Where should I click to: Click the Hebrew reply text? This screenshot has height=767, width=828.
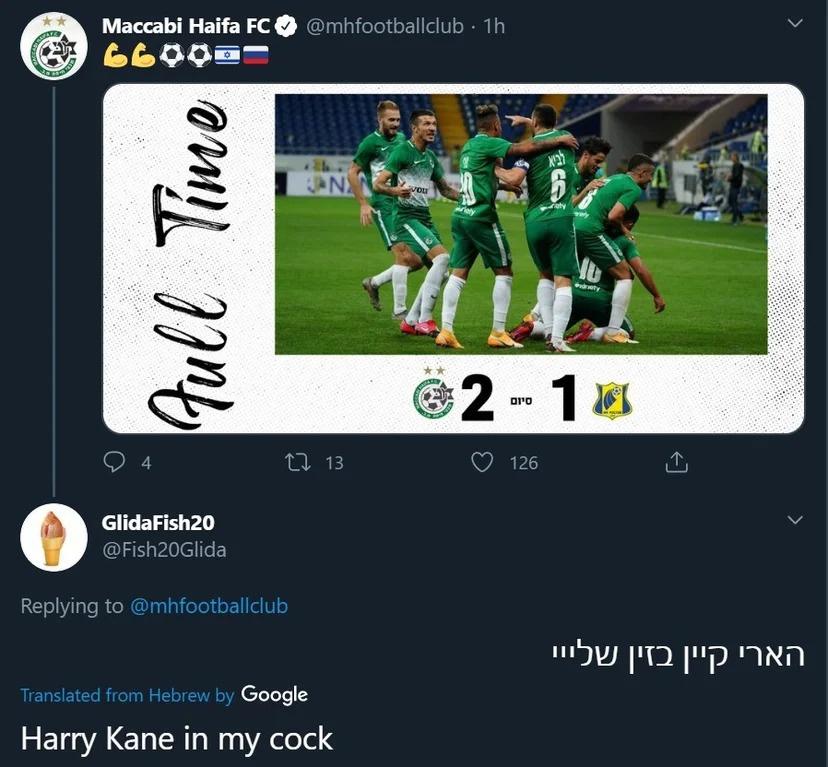679,656
